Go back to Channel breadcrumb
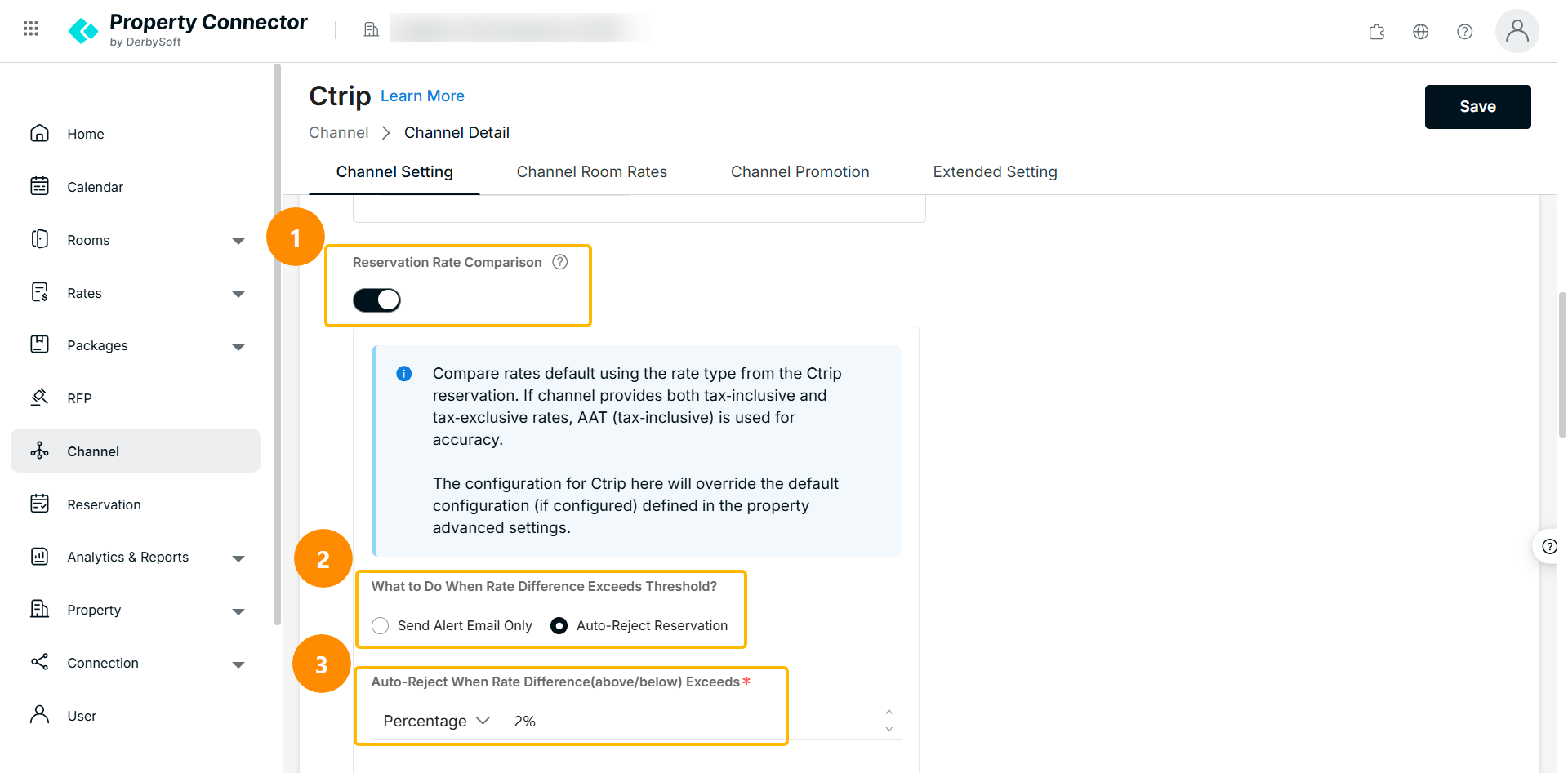This screenshot has width=1568, height=773. pos(339,133)
